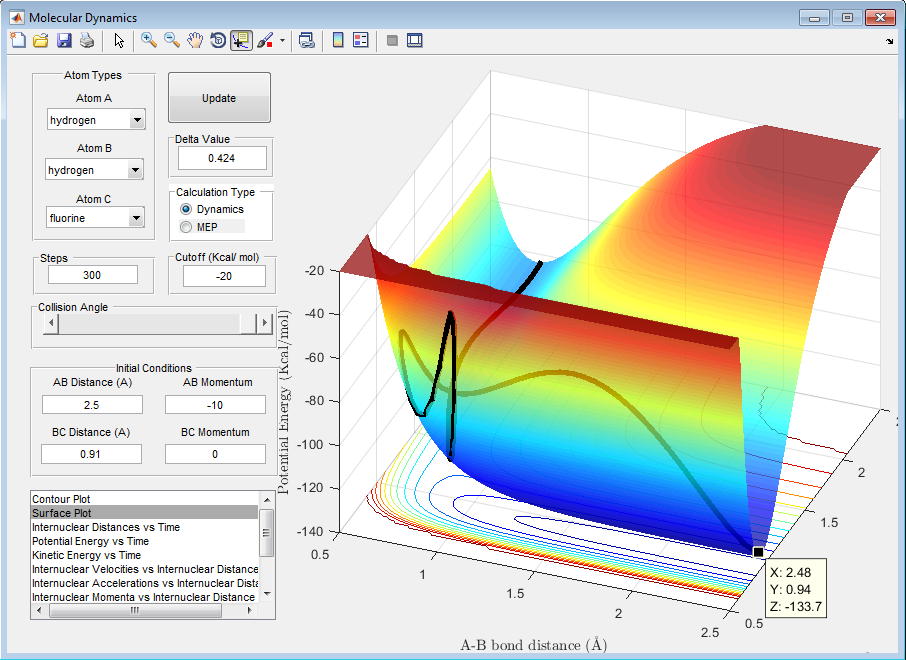The height and width of the screenshot is (660, 906).
Task: Click the Collision Angle slider track
Action: (150, 323)
